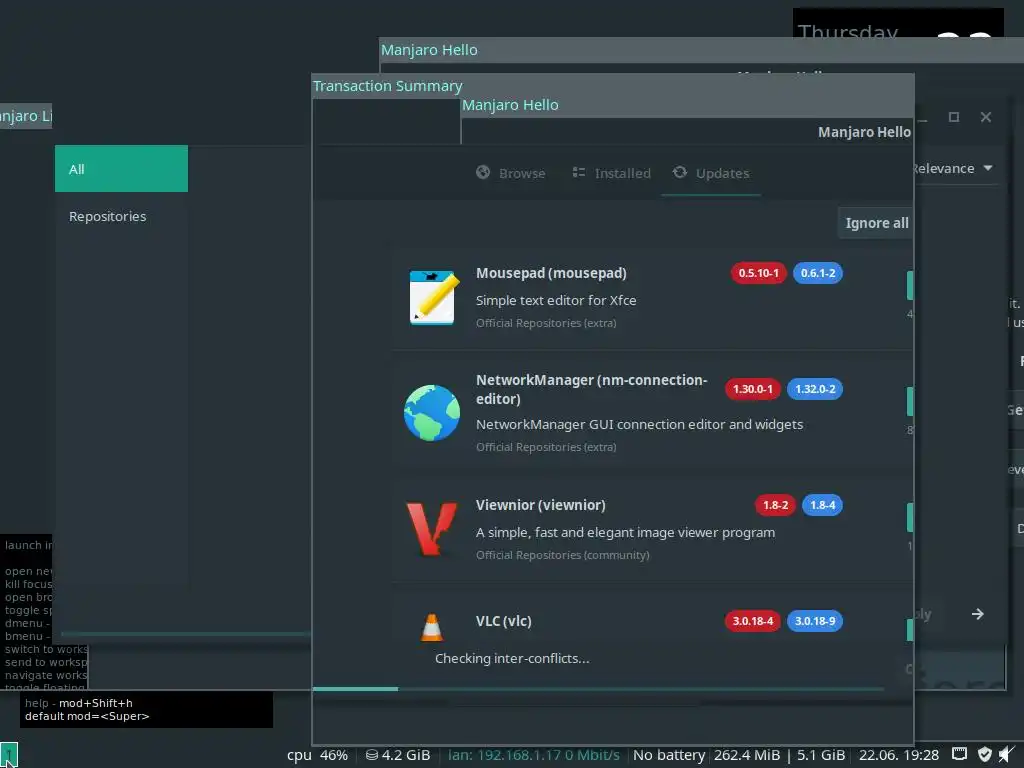The image size is (1024, 768).
Task: Click the muted volume tray icon
Action: pos(1006,754)
